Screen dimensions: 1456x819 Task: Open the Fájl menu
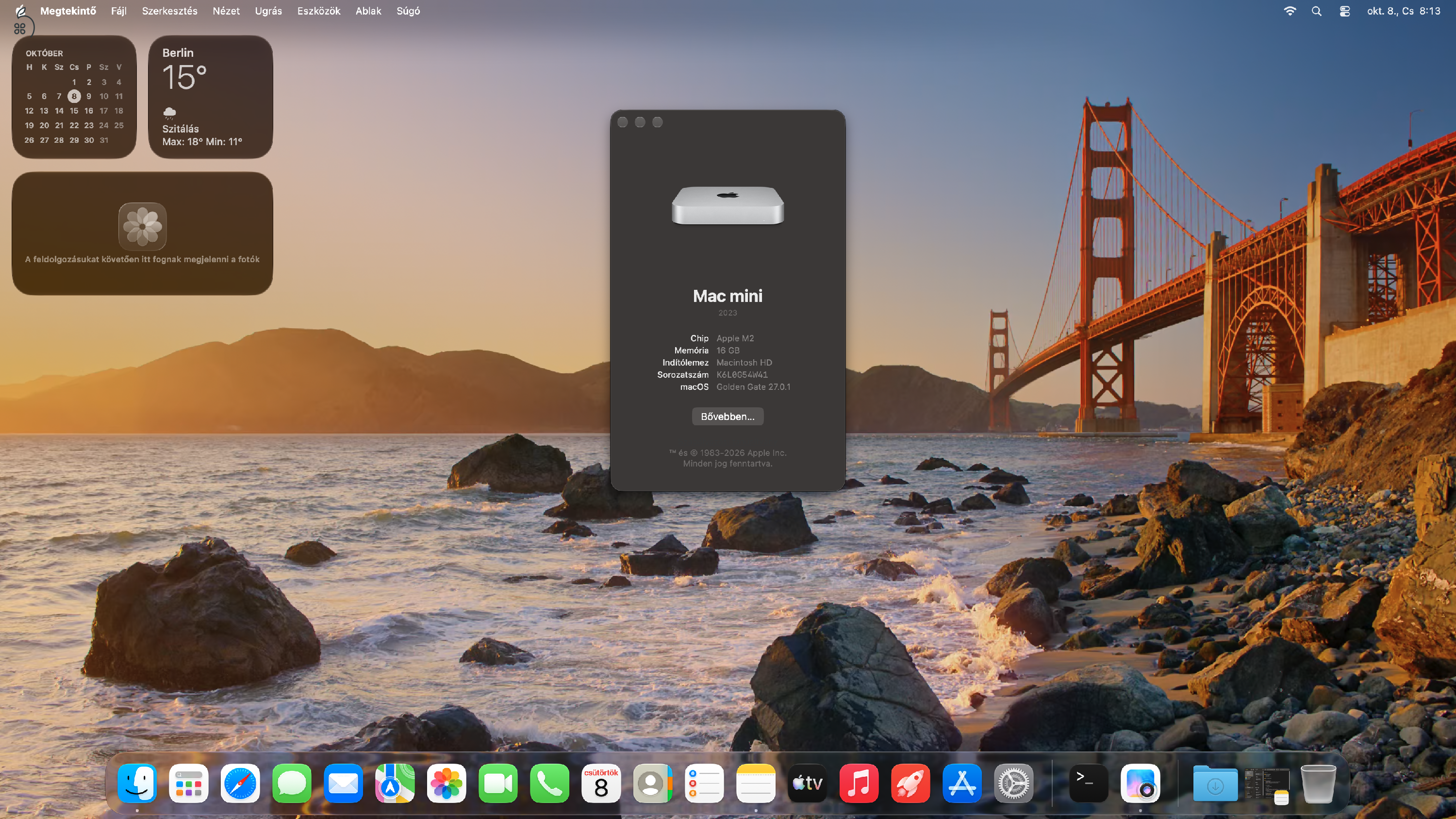[x=119, y=11]
